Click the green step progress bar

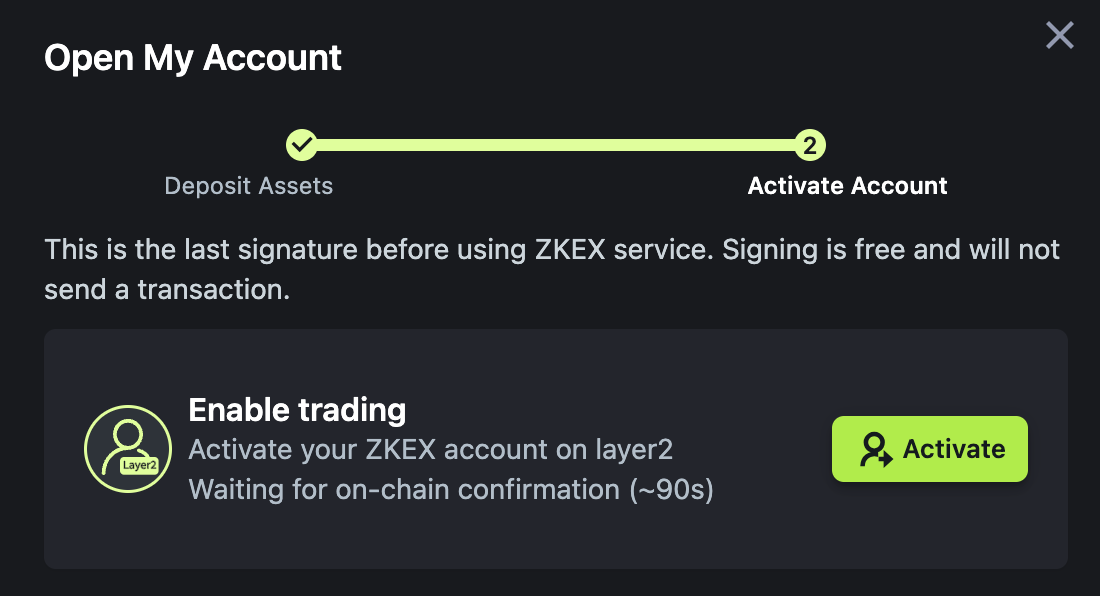pos(555,145)
